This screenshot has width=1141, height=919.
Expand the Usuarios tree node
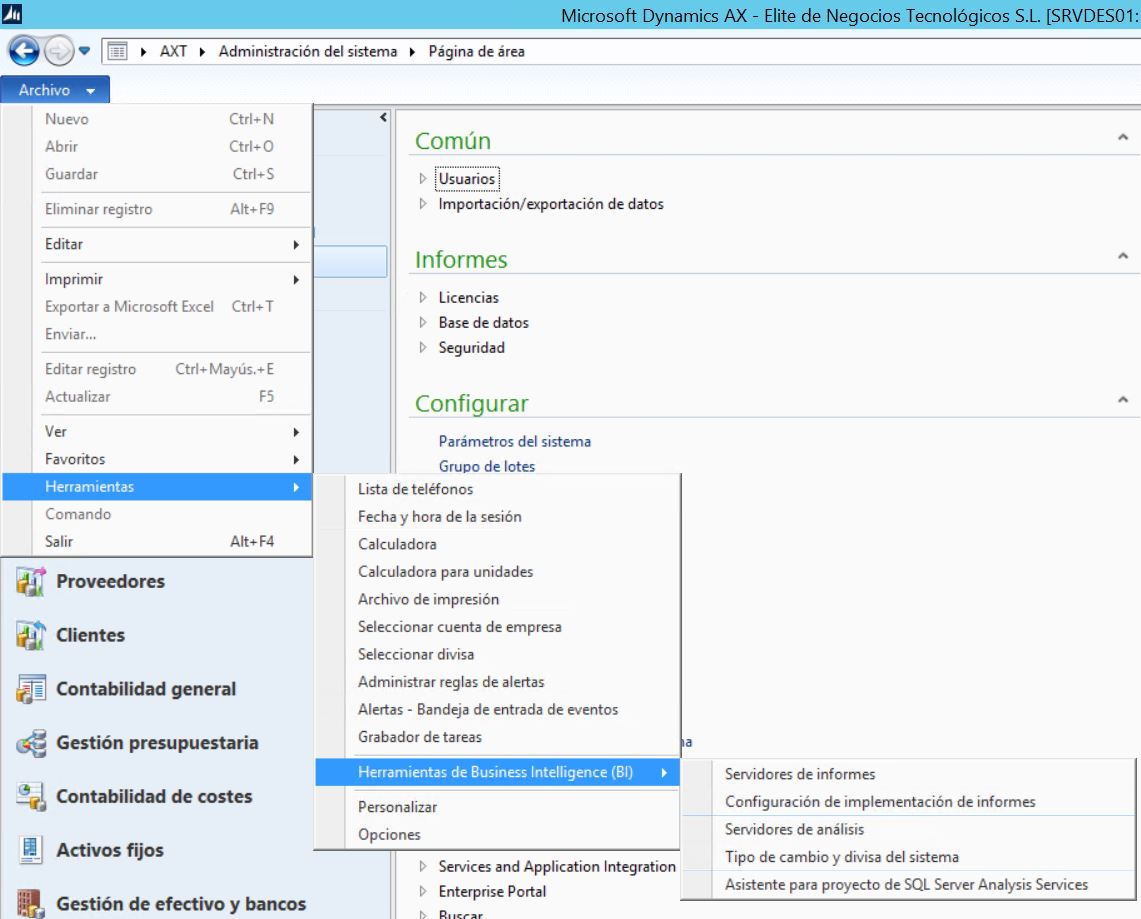[423, 178]
